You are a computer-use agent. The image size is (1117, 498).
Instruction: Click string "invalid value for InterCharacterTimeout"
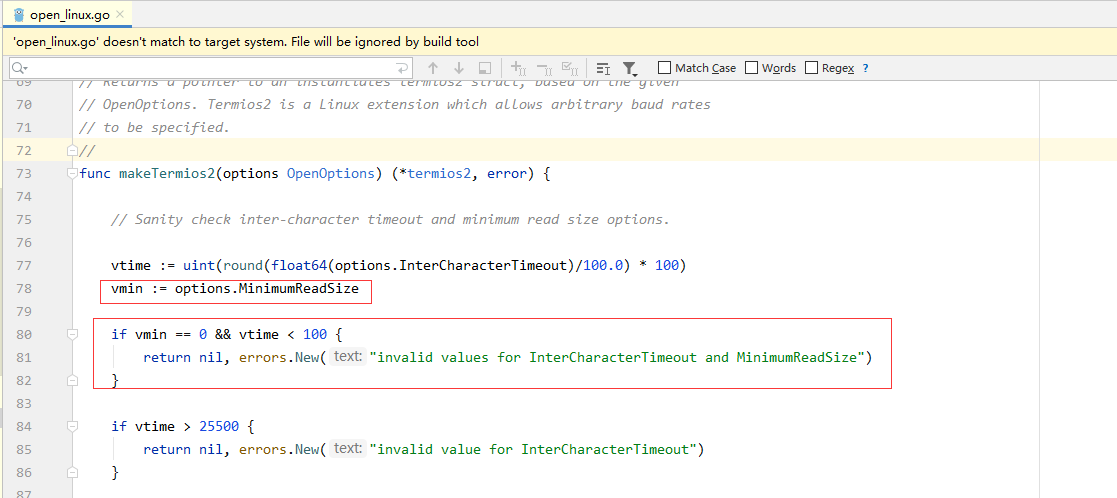(x=533, y=450)
